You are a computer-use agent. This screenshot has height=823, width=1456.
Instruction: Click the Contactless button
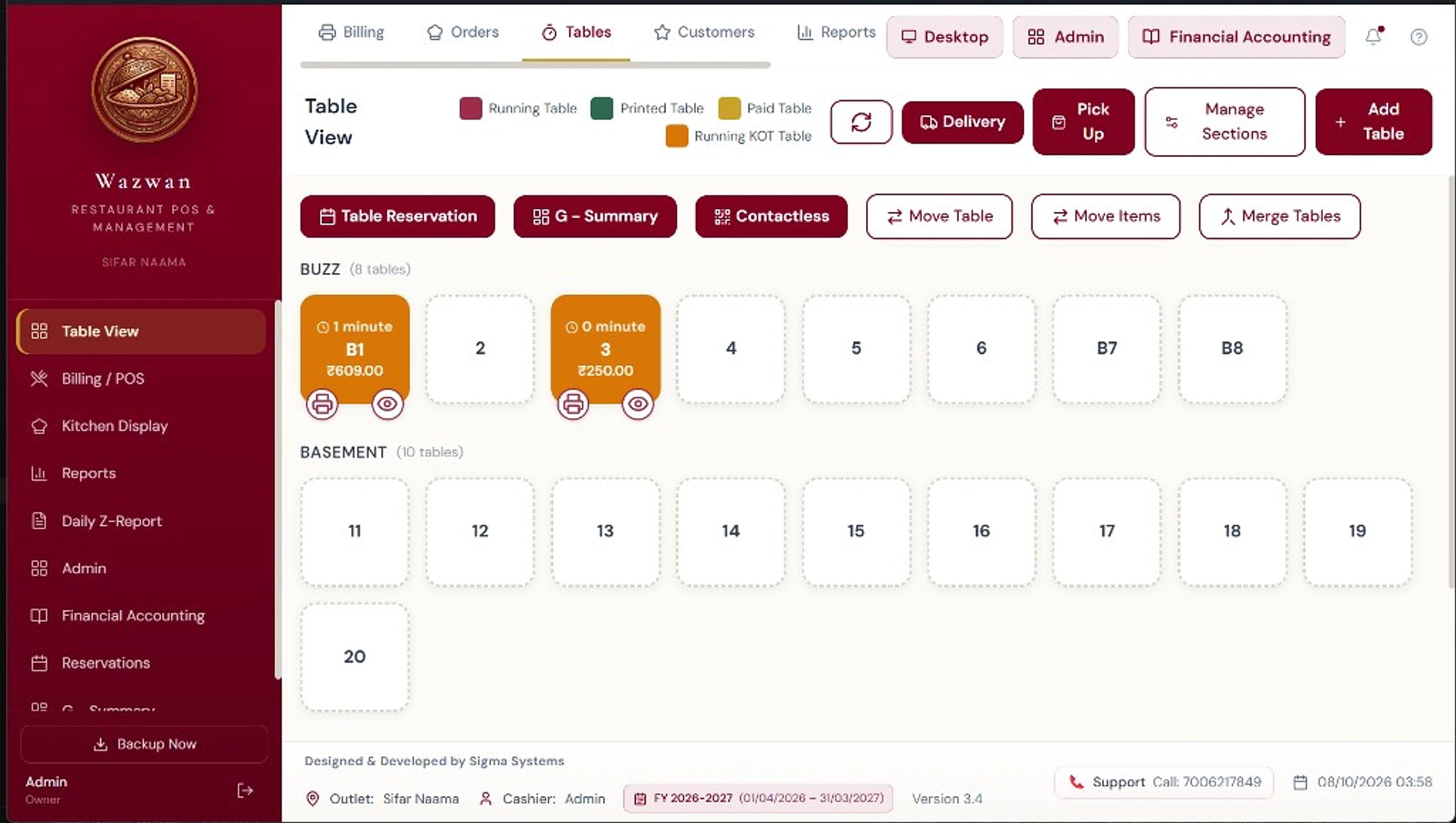[x=771, y=216]
